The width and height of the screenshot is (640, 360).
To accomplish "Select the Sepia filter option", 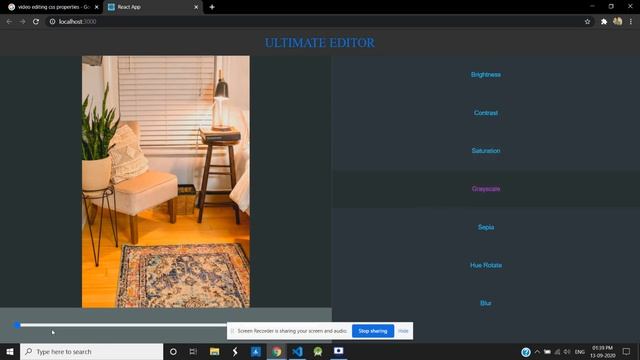I will [x=486, y=227].
